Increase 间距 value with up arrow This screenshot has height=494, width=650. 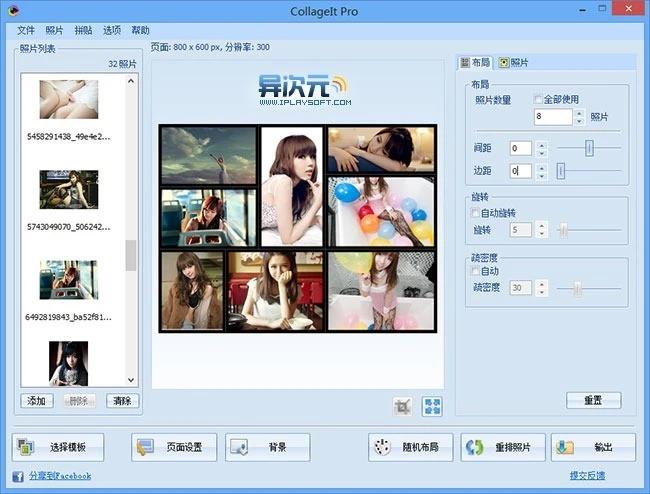click(541, 145)
